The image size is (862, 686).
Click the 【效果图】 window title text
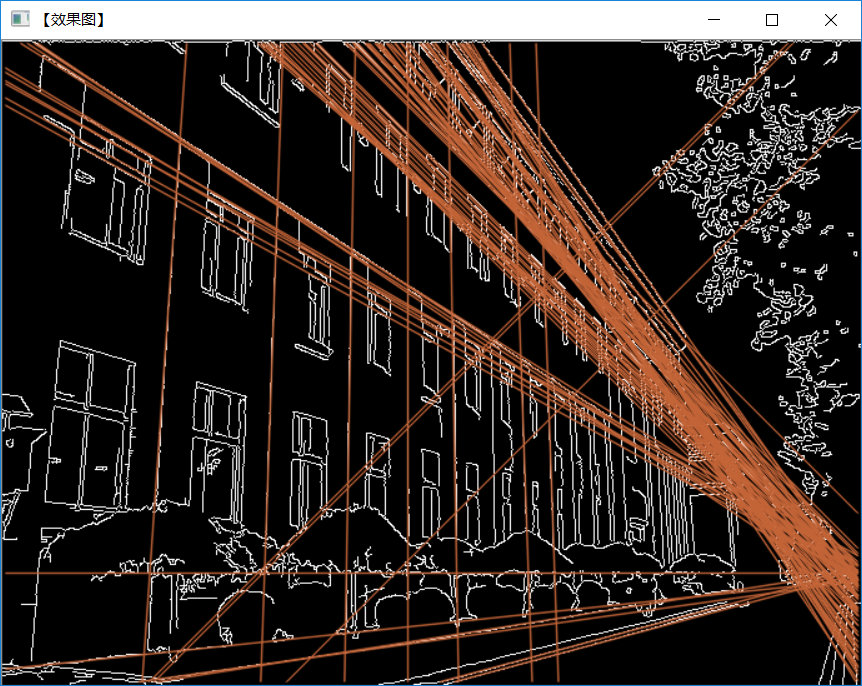(x=73, y=20)
